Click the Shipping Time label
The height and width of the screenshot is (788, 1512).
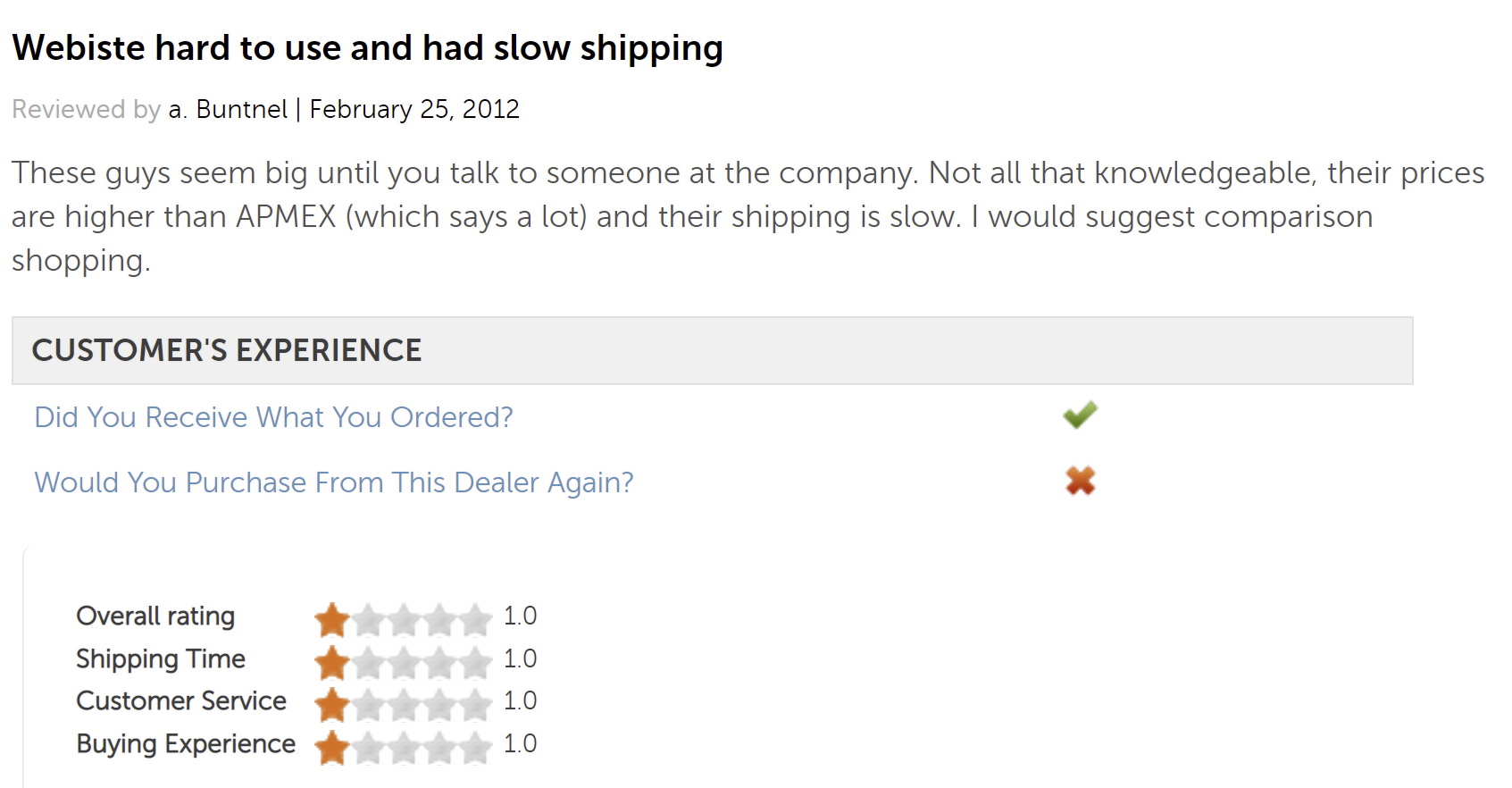click(161, 658)
